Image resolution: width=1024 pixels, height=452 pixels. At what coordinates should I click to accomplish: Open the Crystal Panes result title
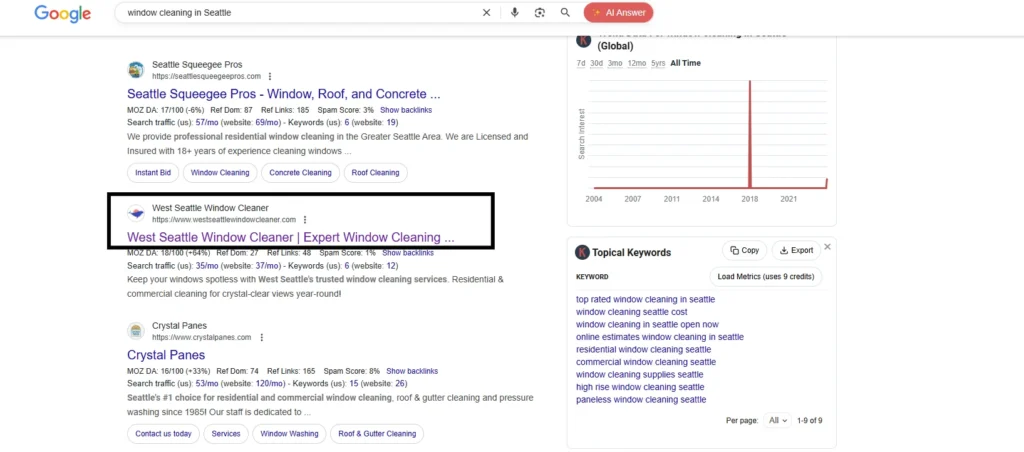point(166,355)
